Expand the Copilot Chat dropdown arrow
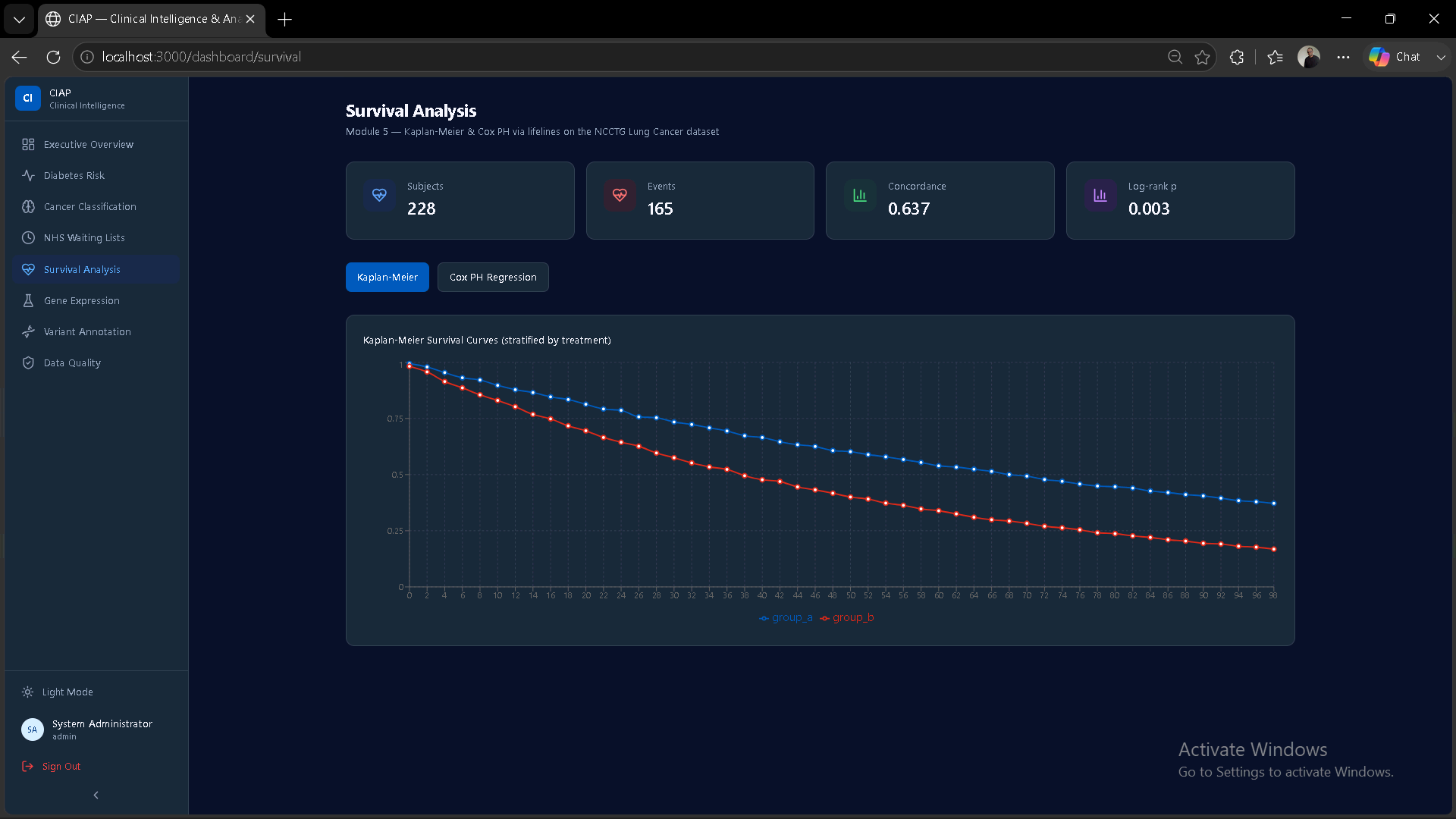 1441,57
